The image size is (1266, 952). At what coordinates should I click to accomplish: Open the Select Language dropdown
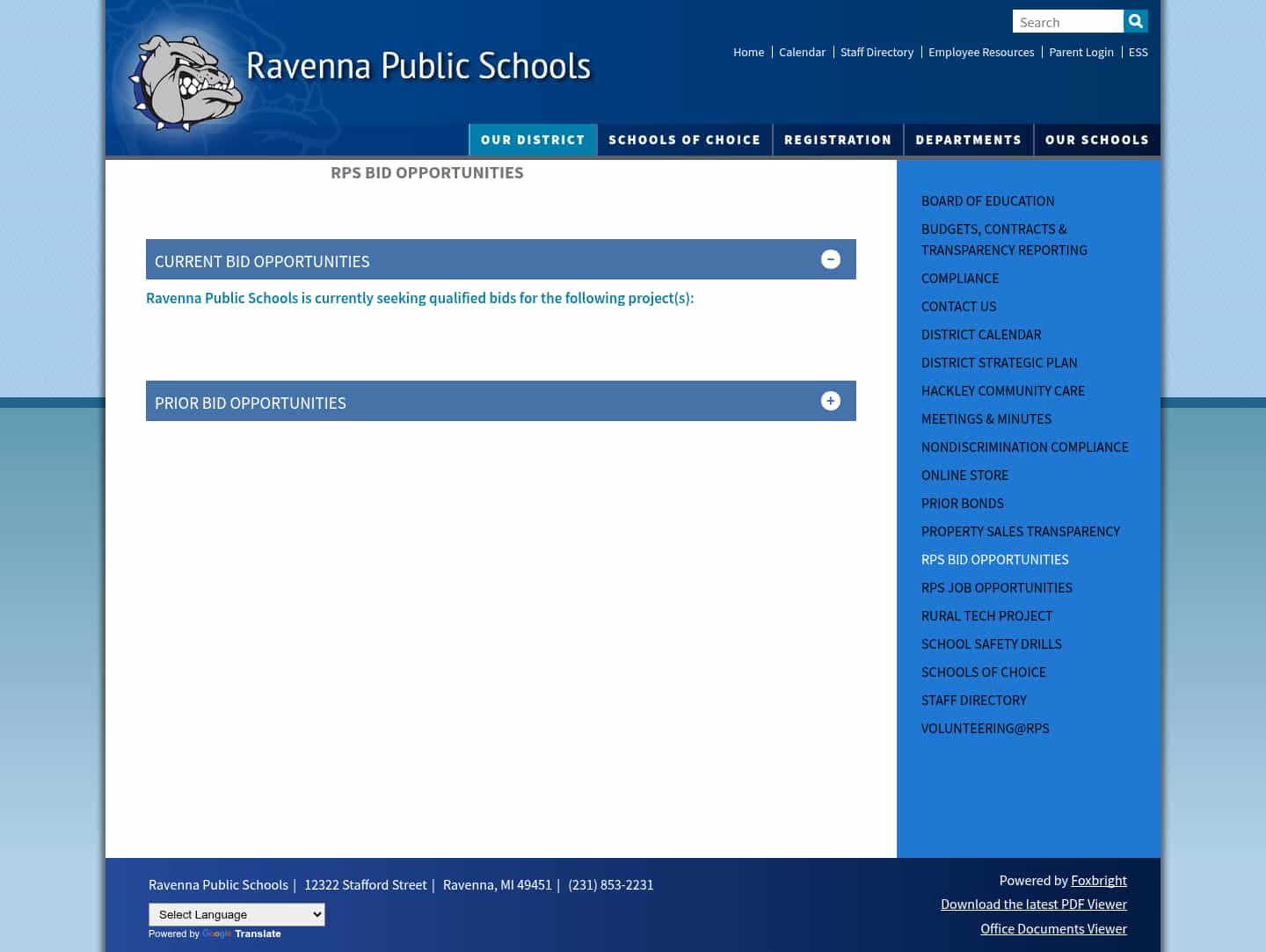pos(236,914)
